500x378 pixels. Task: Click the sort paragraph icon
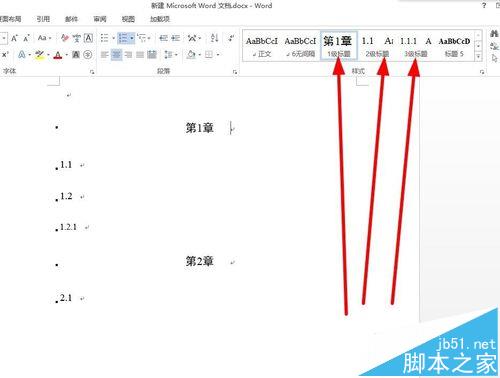coord(214,38)
